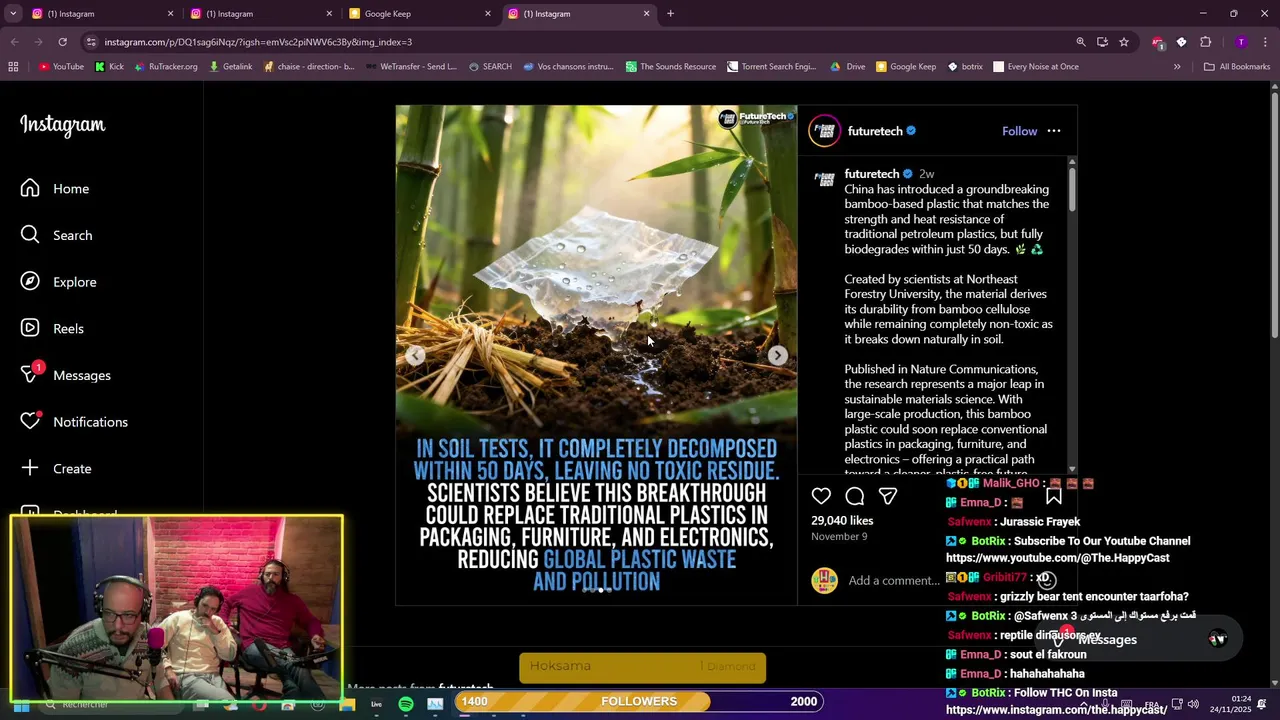This screenshot has width=1280, height=720.
Task: Click the page's main vertical scrollbar
Action: [1274, 215]
